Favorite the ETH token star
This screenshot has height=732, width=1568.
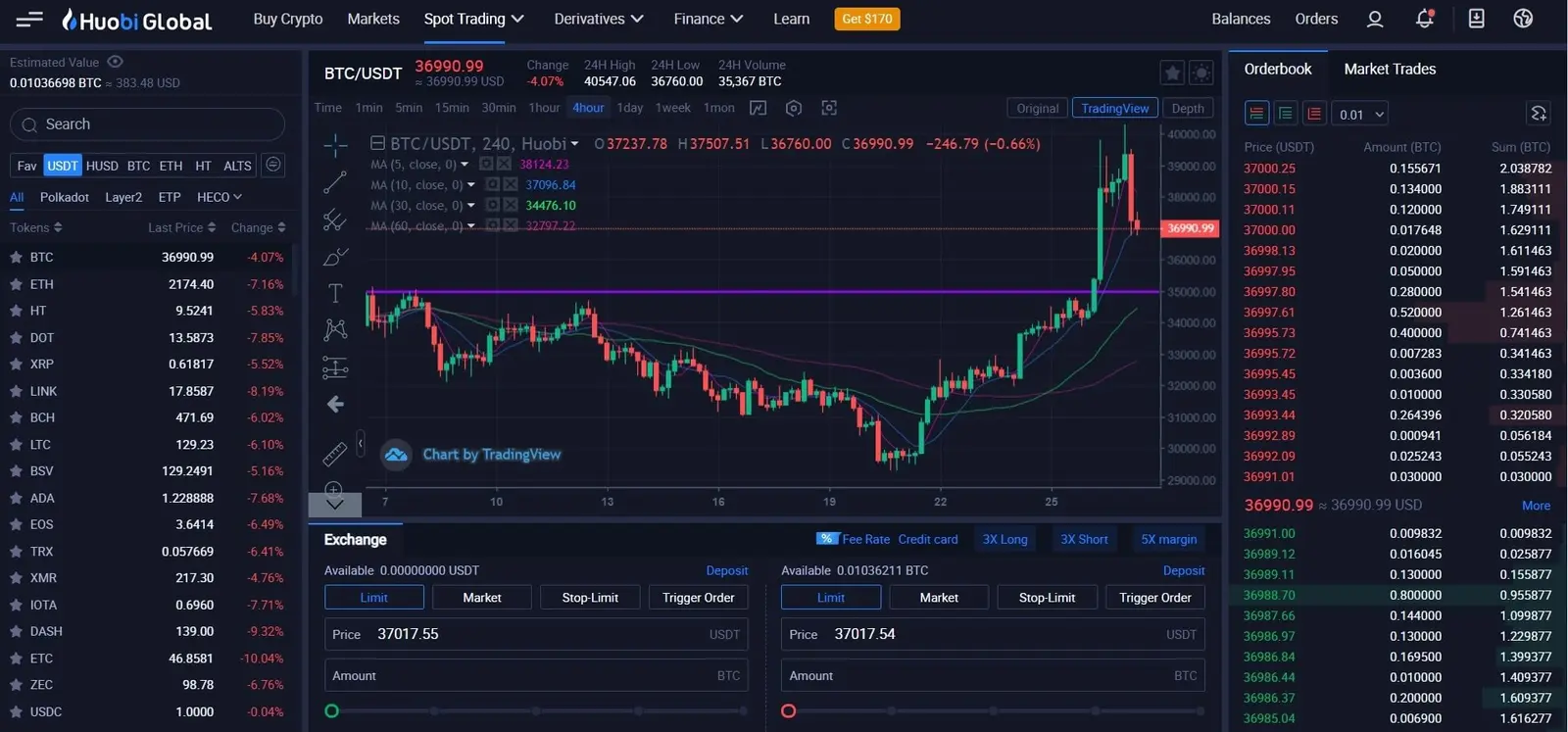point(16,284)
